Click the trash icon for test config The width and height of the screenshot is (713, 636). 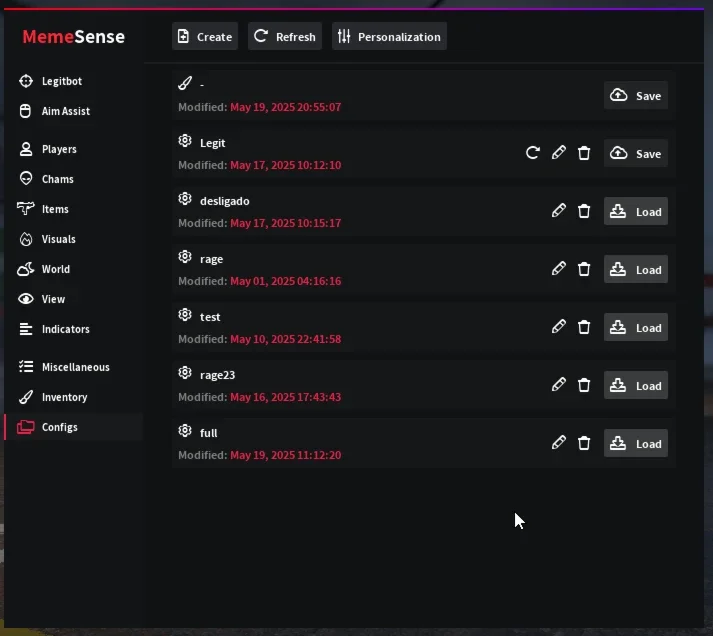click(x=584, y=327)
